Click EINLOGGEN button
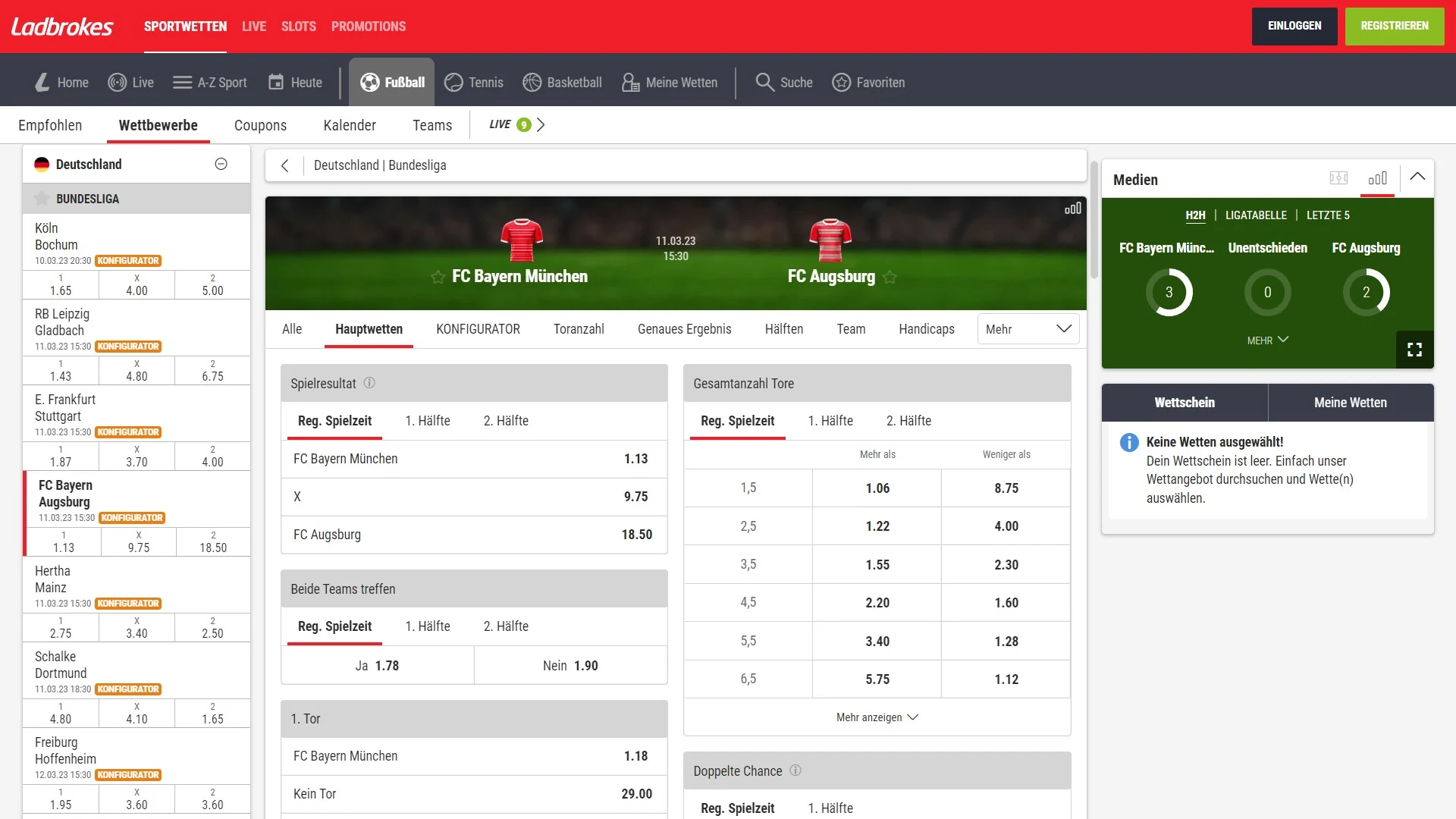The image size is (1456, 819). [1294, 27]
